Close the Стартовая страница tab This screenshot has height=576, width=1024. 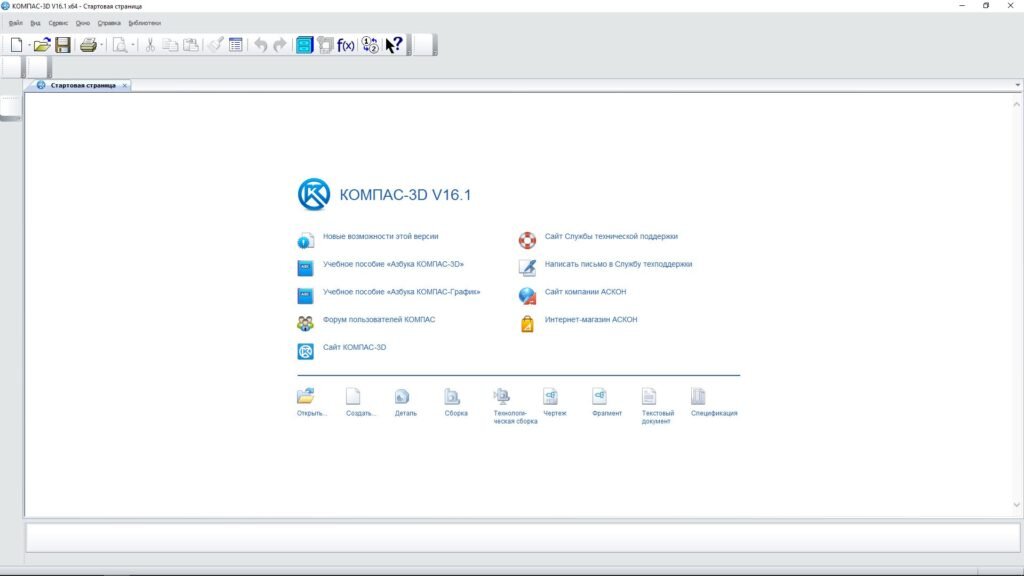(x=125, y=86)
